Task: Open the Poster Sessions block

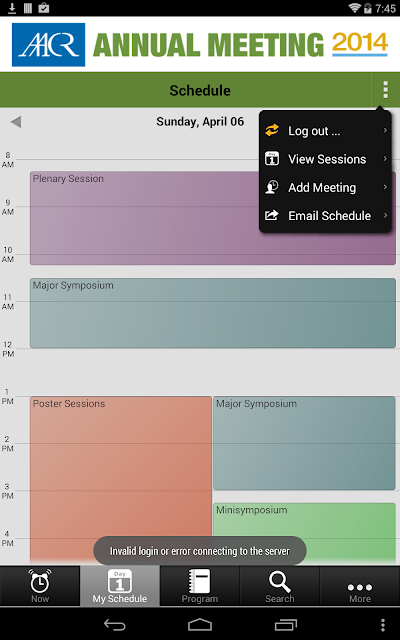Action: point(121,480)
